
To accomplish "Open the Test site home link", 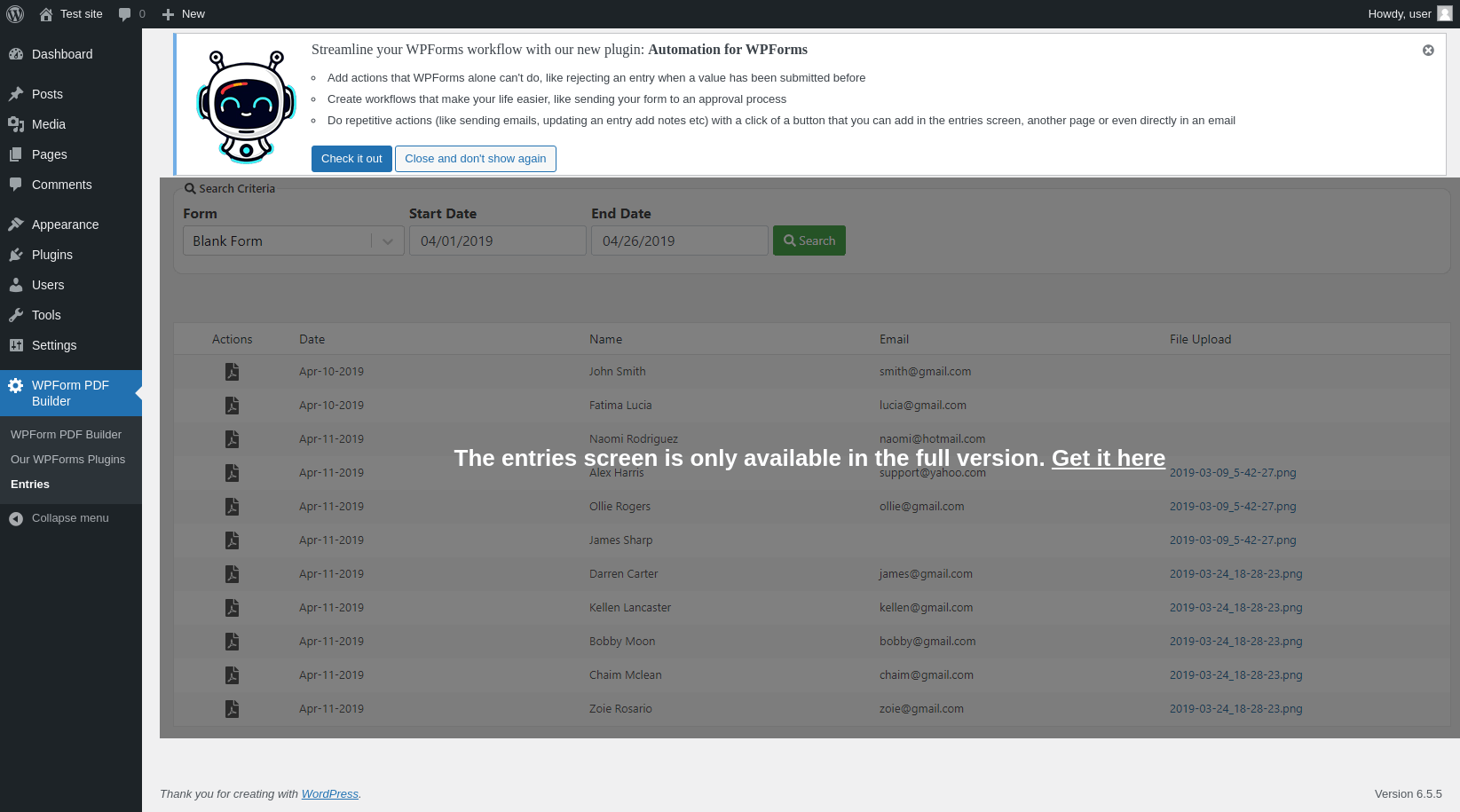I will pos(71,14).
